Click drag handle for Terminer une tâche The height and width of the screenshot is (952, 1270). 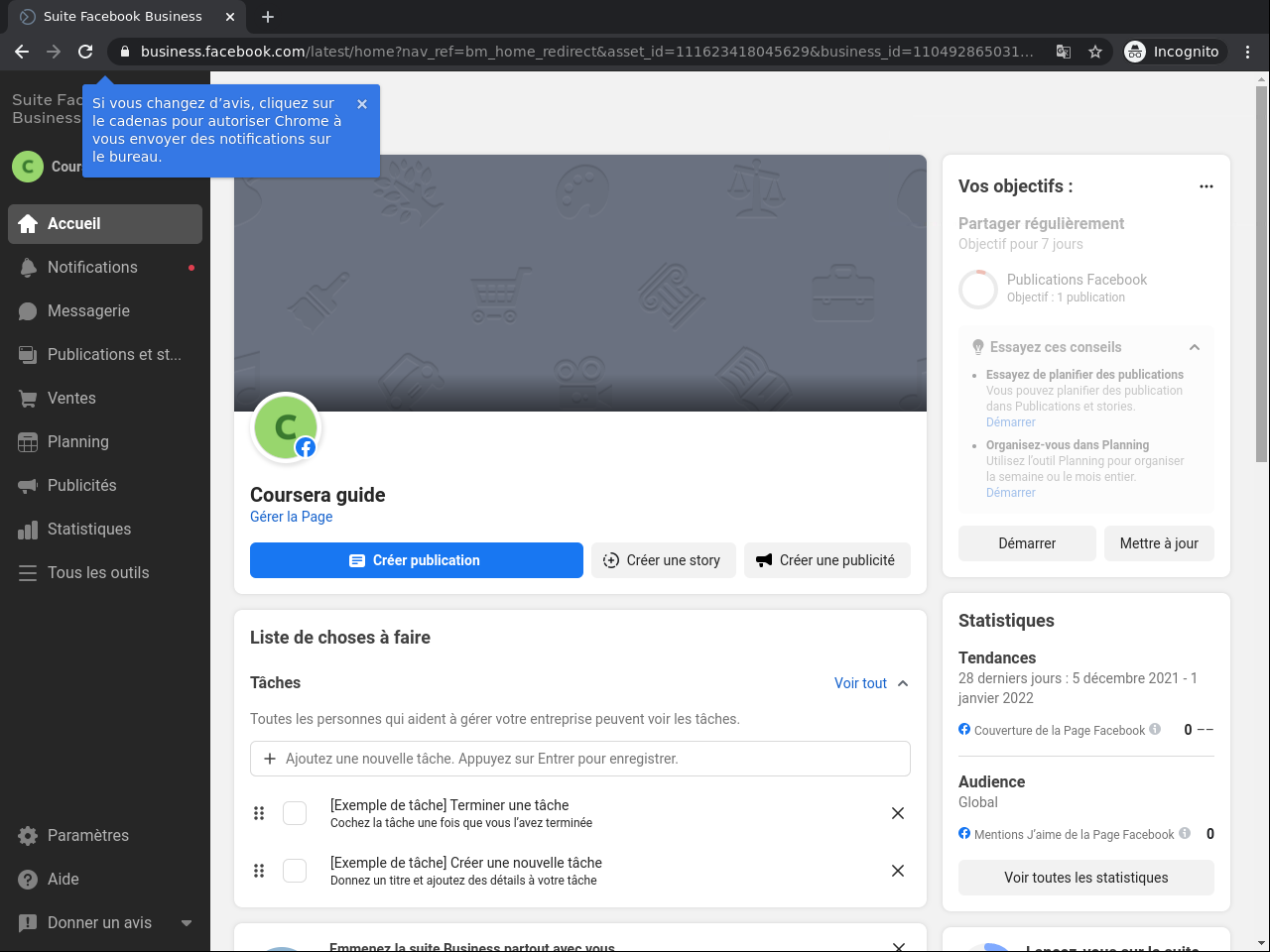259,813
